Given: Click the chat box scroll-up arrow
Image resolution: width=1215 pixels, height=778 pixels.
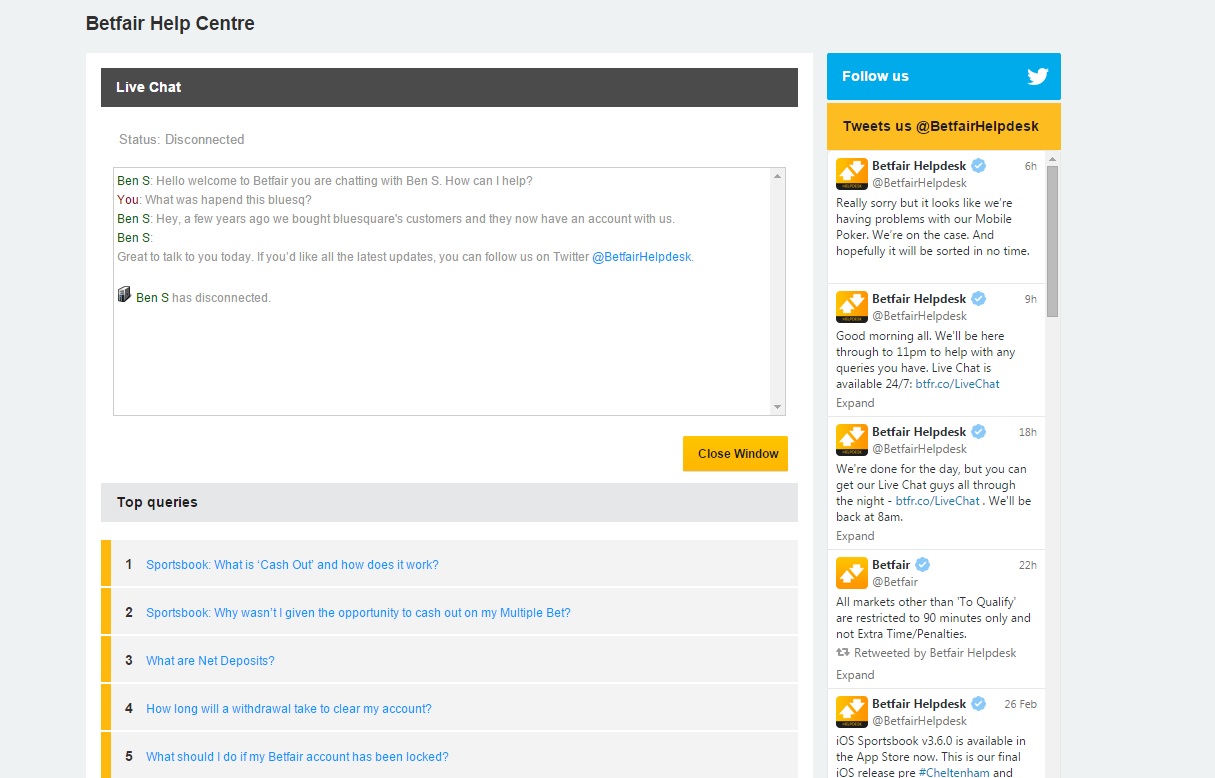Looking at the screenshot, I should [x=777, y=177].
